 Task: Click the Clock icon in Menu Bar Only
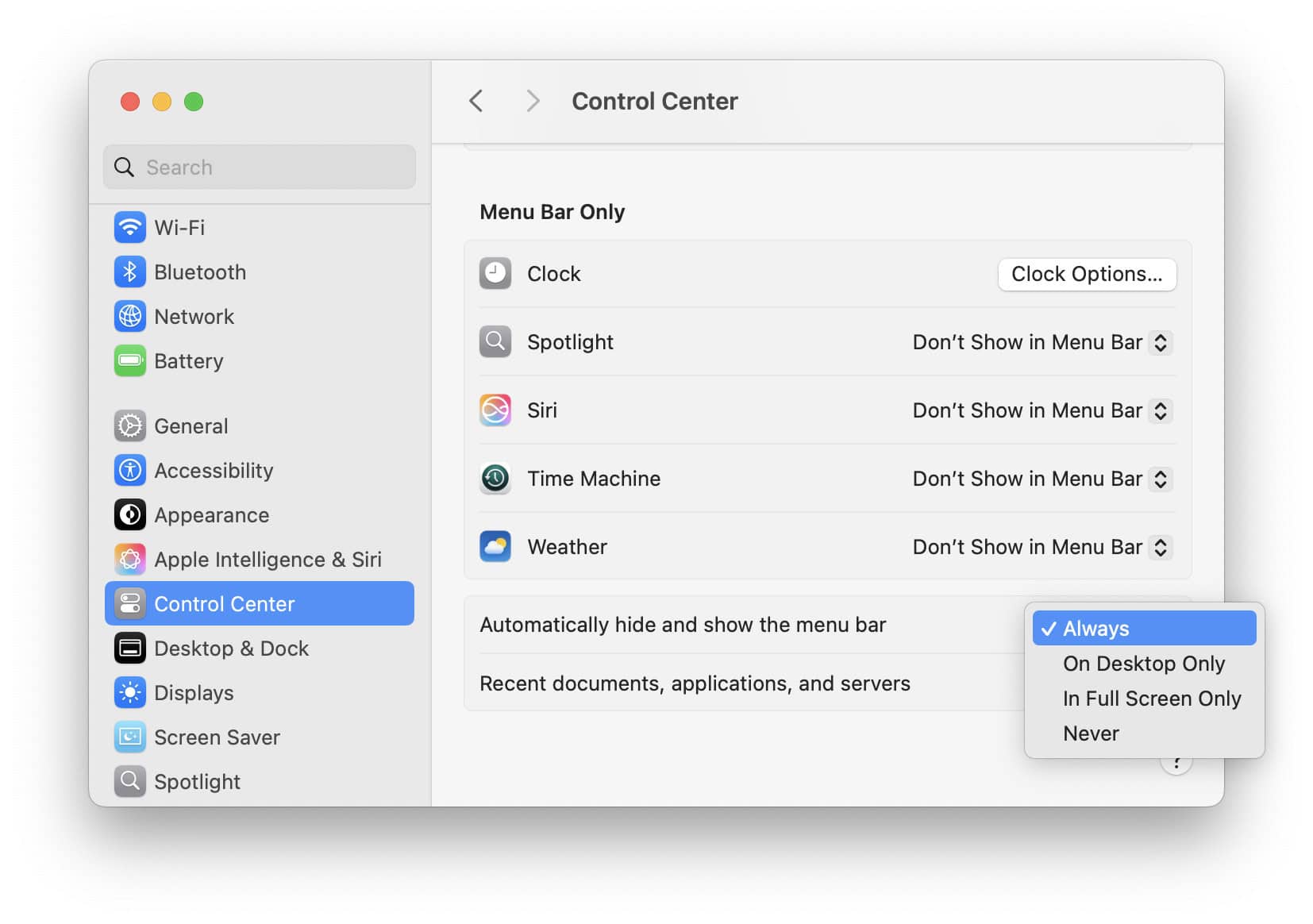tap(495, 273)
